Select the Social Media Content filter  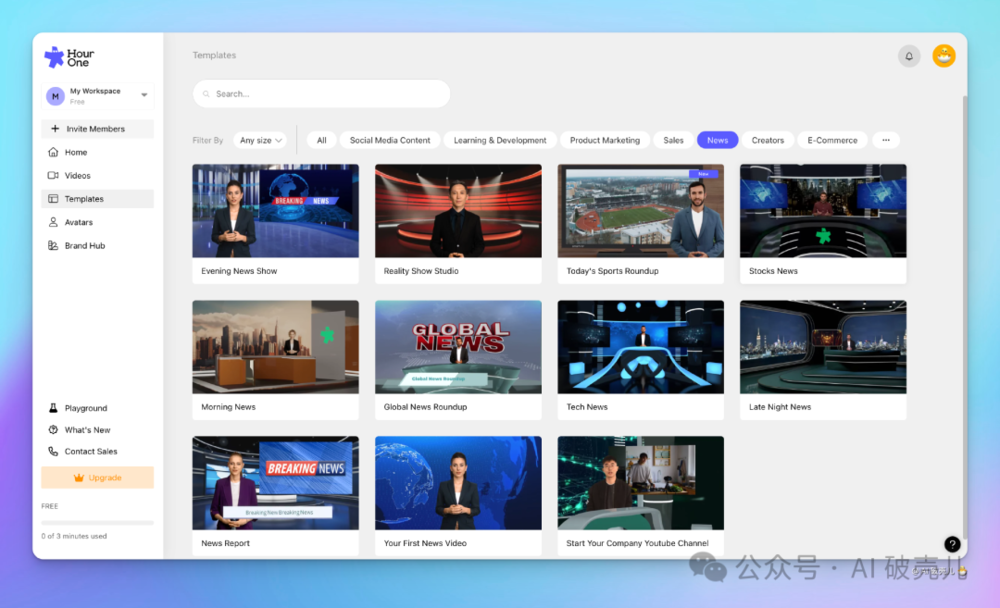[390, 140]
